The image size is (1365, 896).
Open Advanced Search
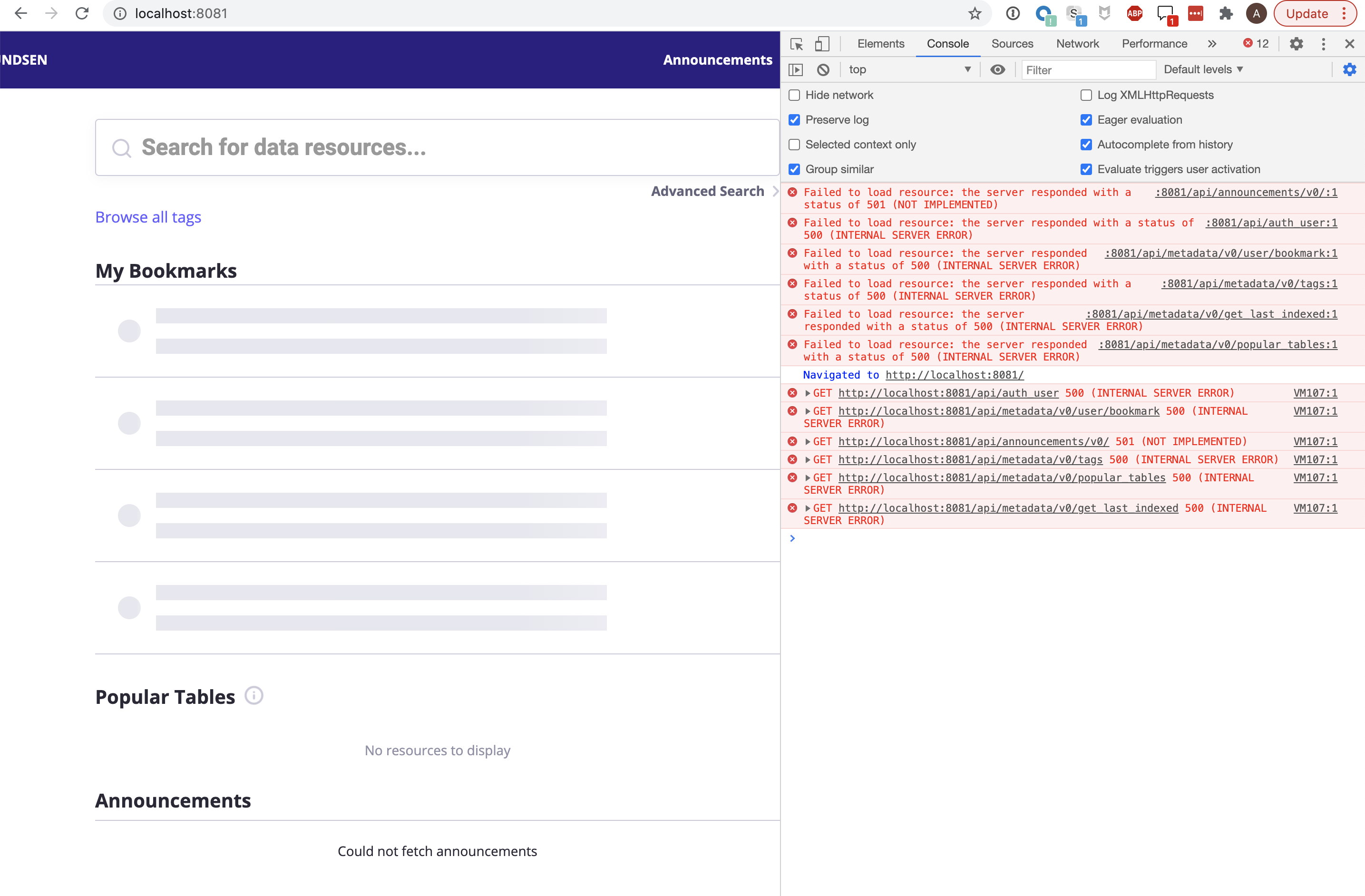[708, 191]
